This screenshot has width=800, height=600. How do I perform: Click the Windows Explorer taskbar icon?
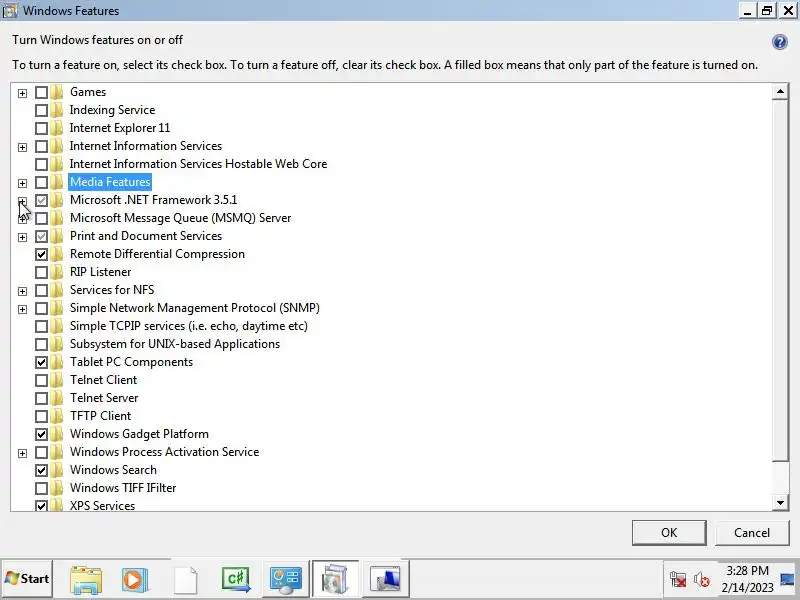86,580
